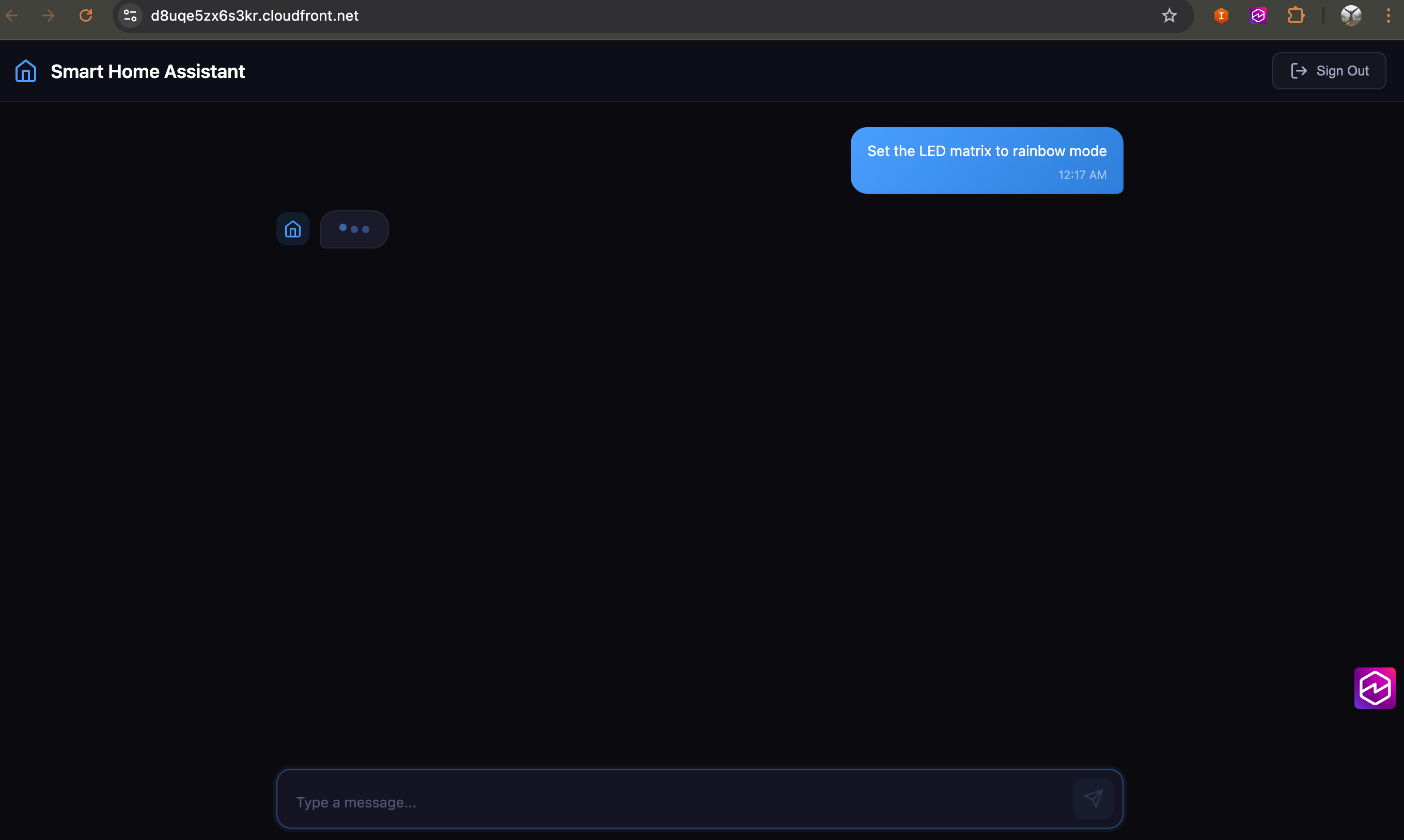The width and height of the screenshot is (1404, 840).
Task: Open the browser extensions puzzle icon
Action: [1296, 16]
